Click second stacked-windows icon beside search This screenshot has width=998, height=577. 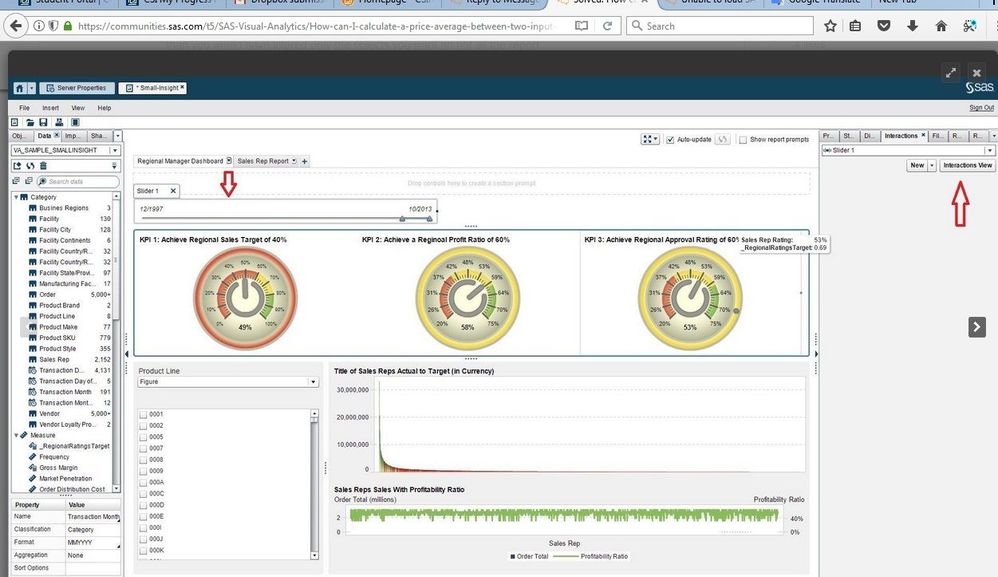28,181
